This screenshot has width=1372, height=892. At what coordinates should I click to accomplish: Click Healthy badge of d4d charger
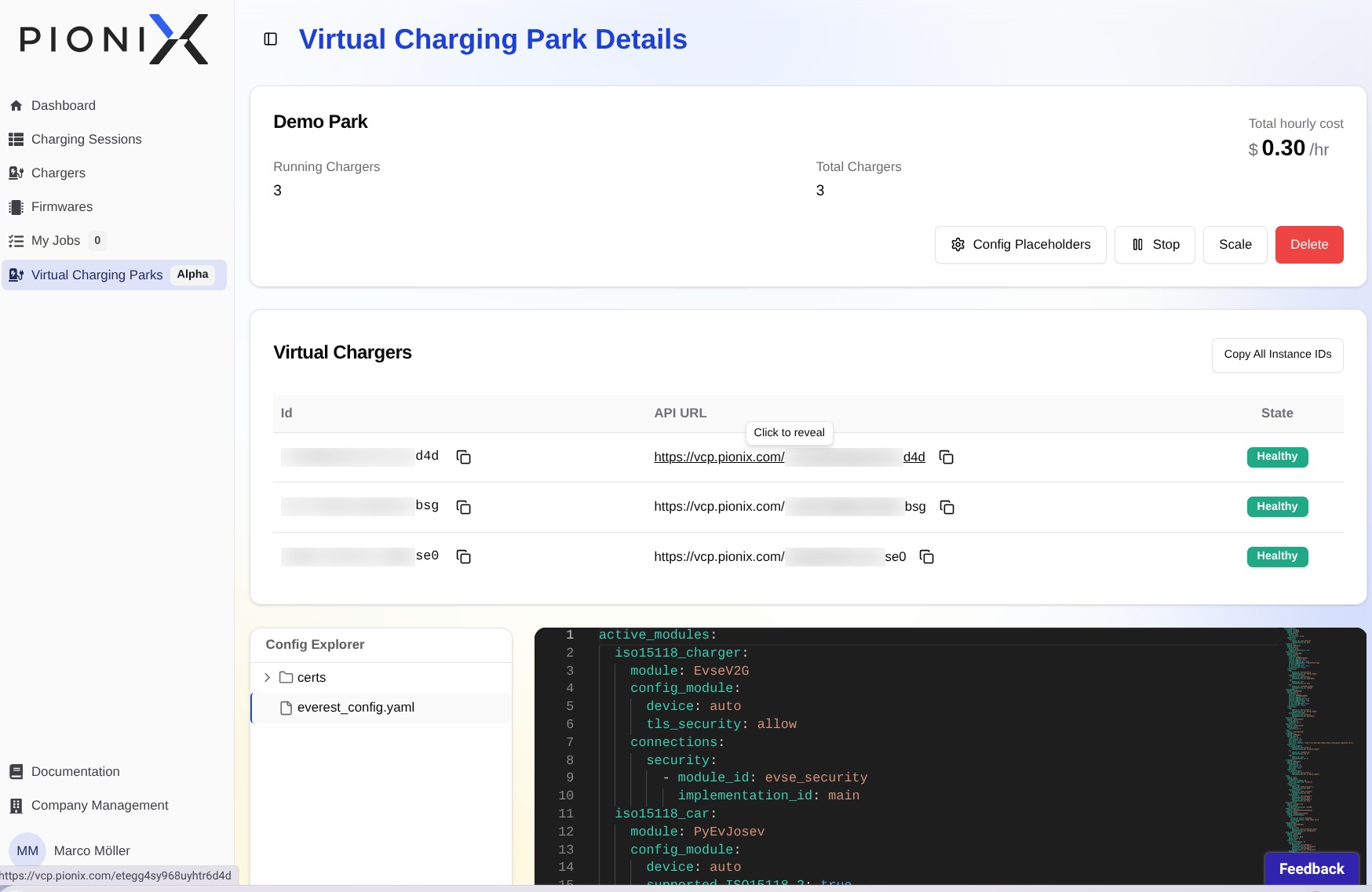coord(1277,457)
